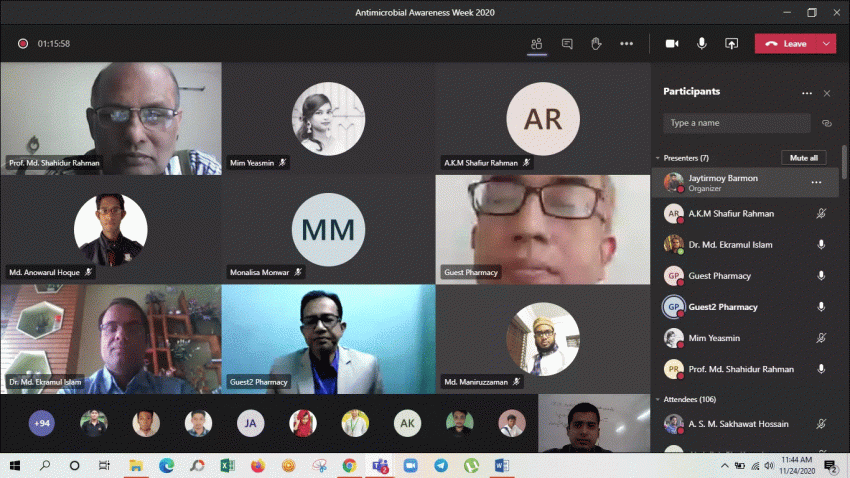The width and height of the screenshot is (850, 478).
Task: Open Firefox from the taskbar
Action: (258, 466)
